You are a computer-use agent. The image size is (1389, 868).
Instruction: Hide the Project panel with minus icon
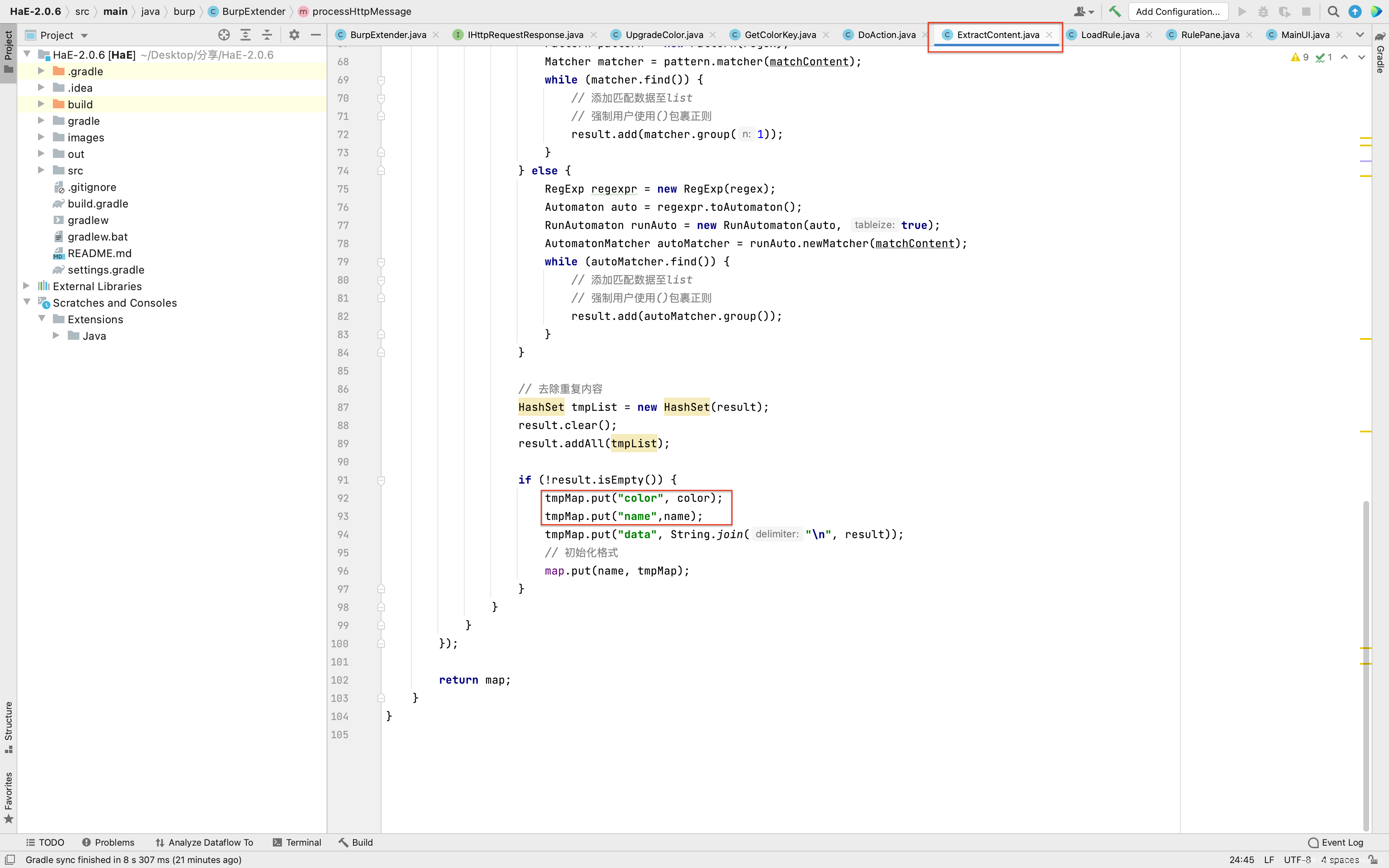pos(316,35)
